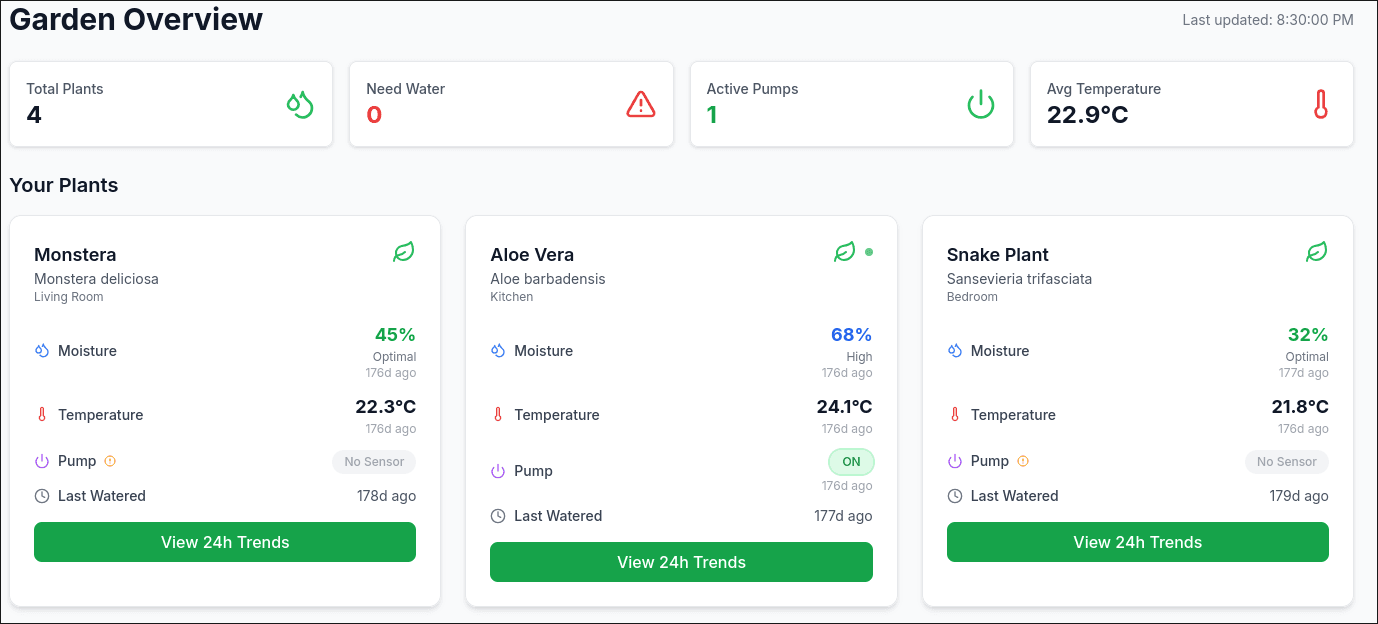Open Aloe Vera 24h Trends
The height and width of the screenshot is (624, 1378).
681,562
